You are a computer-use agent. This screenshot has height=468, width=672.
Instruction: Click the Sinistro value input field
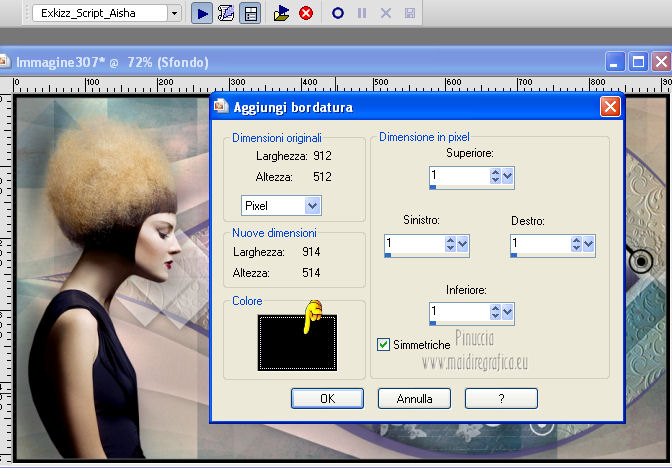tap(414, 244)
